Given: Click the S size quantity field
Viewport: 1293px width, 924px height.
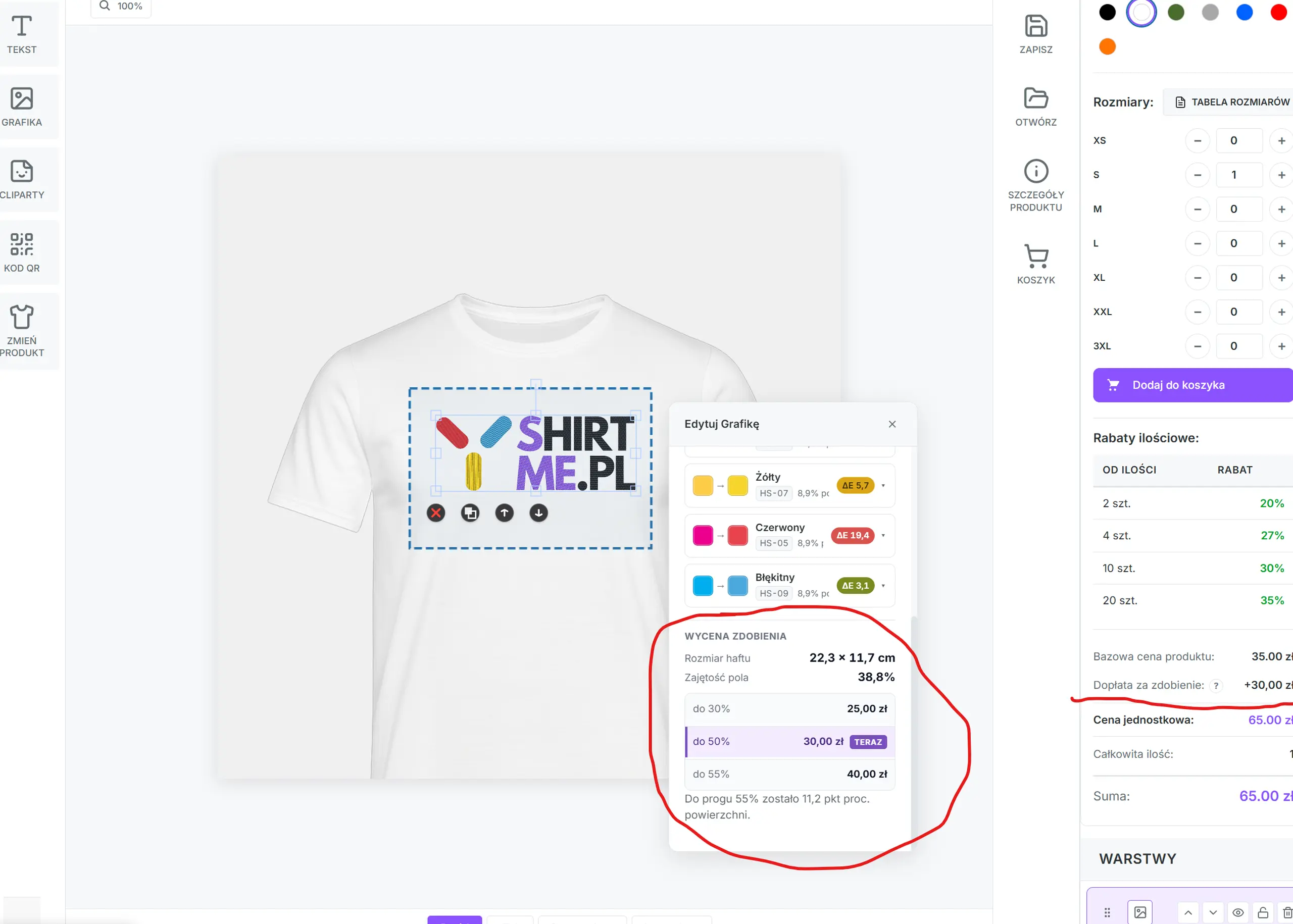Looking at the screenshot, I should [1239, 175].
